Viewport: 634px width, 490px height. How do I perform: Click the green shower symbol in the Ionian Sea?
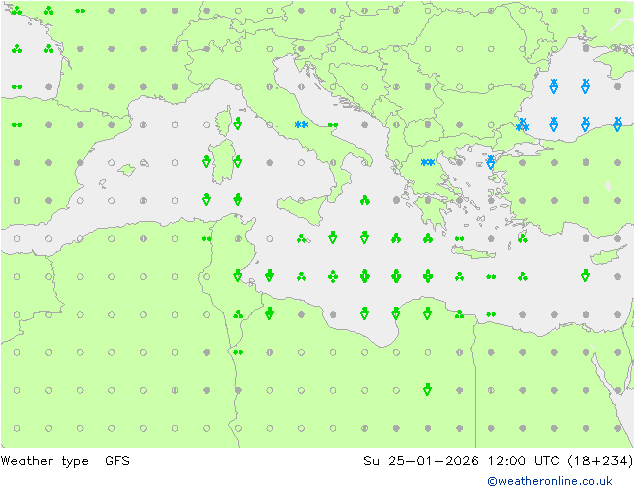(365, 200)
